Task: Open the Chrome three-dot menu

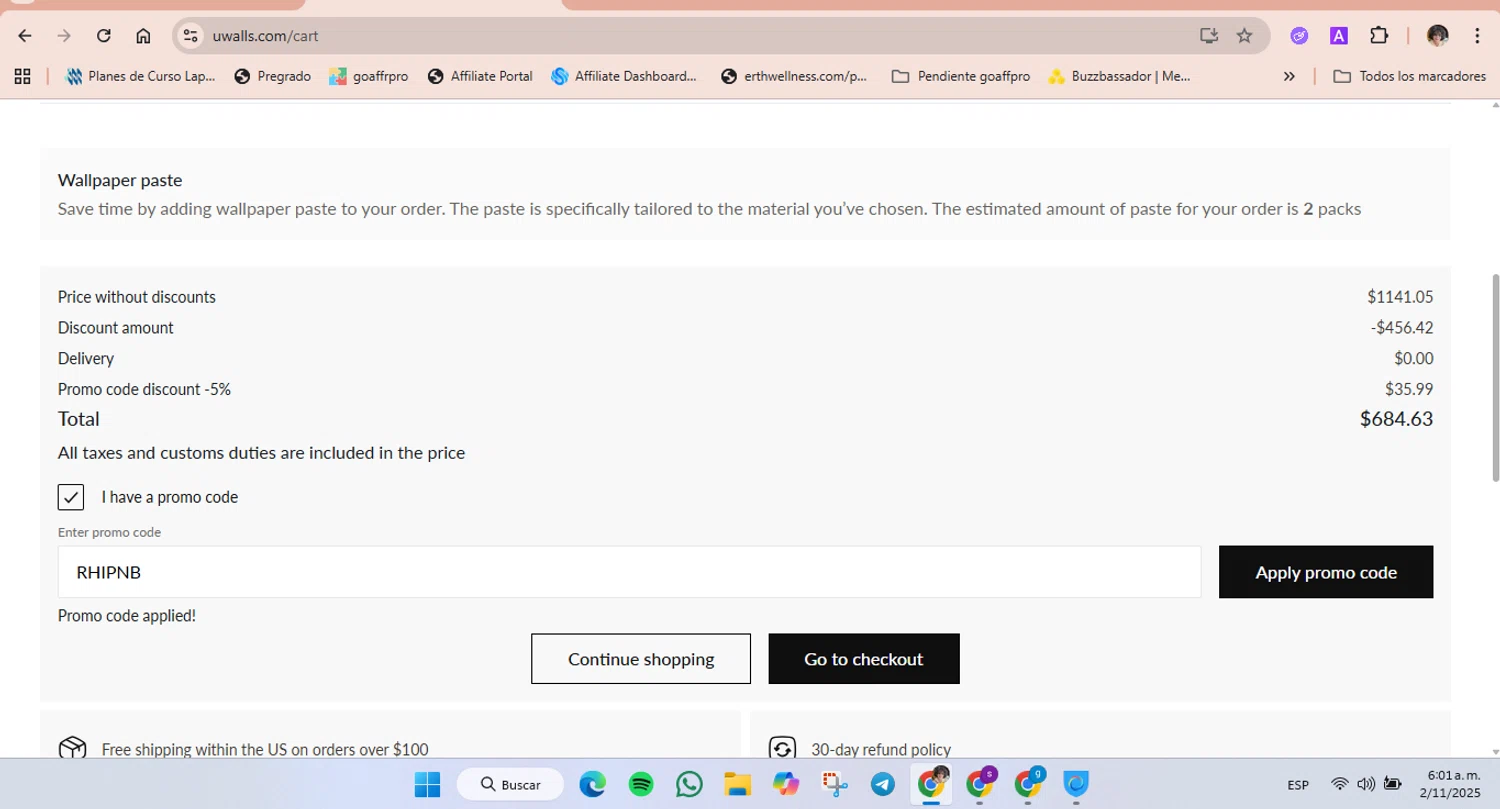Action: coord(1477,36)
